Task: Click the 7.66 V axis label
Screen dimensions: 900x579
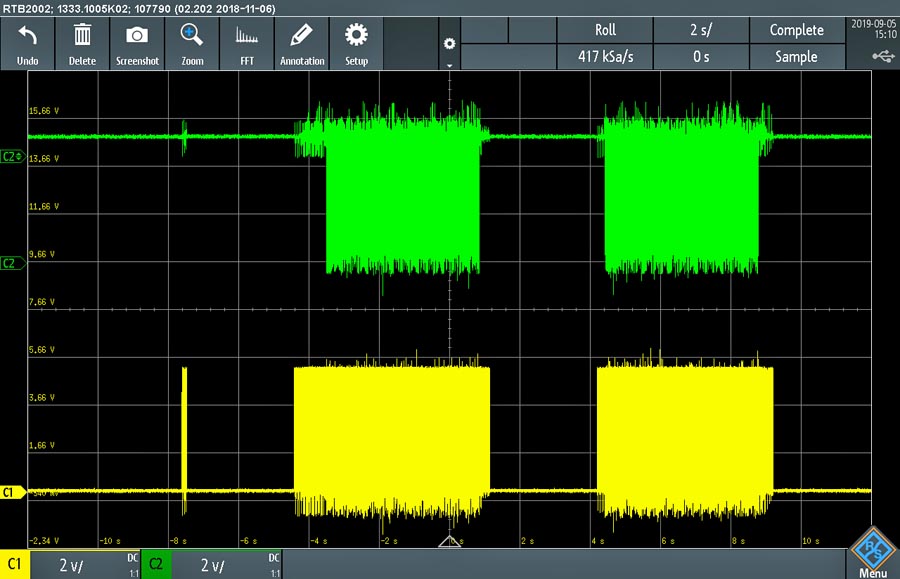Action: [42, 302]
